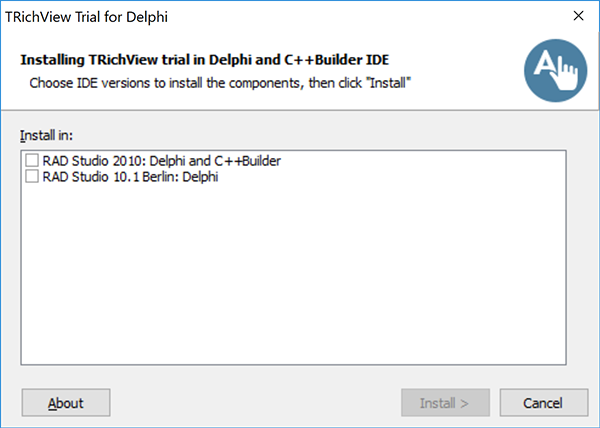Tick the RAD Studio 2010 checkbox

[x=32, y=160]
